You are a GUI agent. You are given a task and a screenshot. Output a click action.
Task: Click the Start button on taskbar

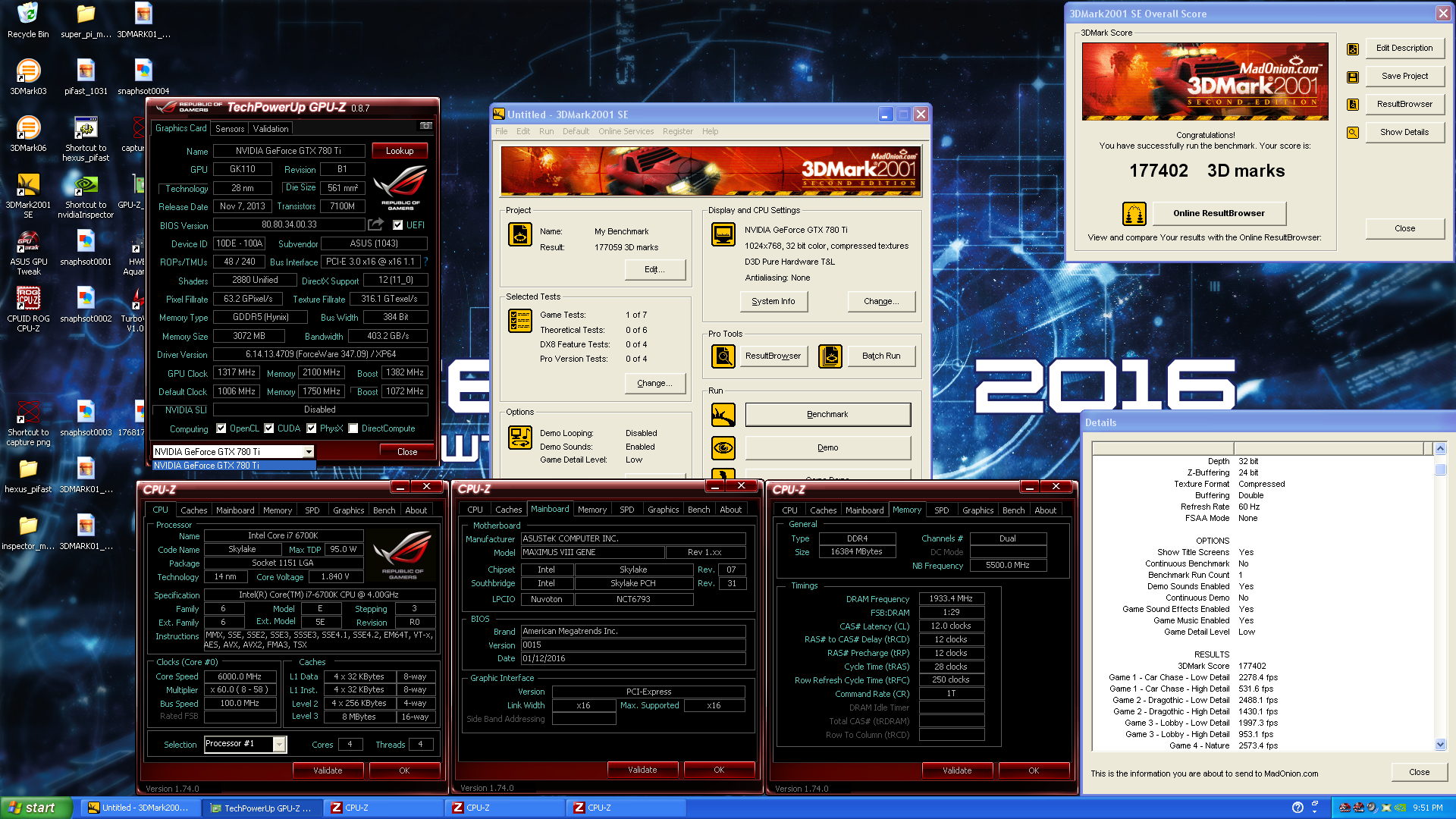36,808
